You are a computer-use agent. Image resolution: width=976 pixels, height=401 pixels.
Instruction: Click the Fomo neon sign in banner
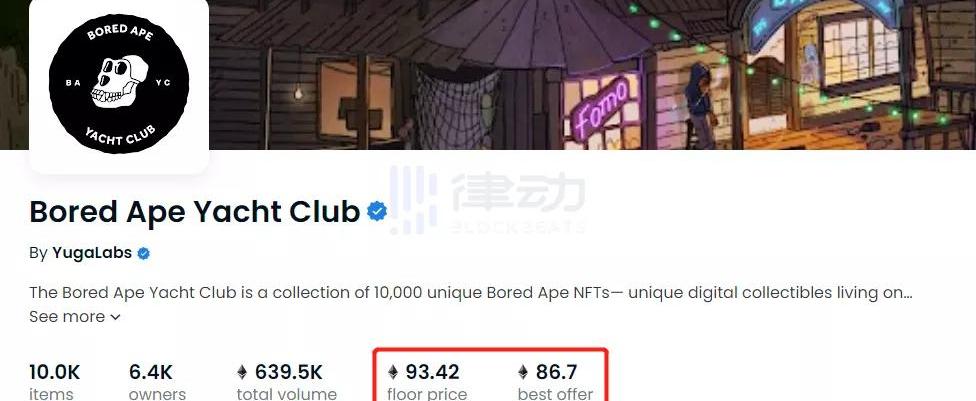[x=601, y=107]
